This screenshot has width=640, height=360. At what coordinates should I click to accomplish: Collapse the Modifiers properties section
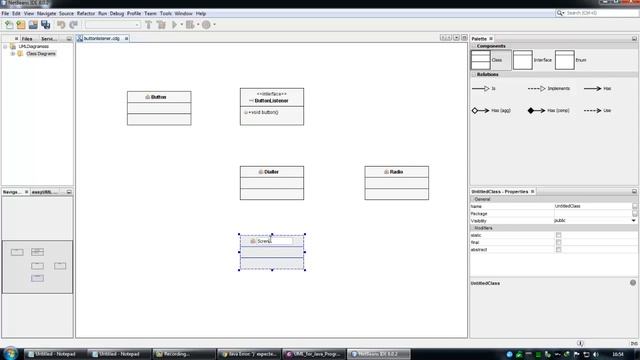coord(473,228)
